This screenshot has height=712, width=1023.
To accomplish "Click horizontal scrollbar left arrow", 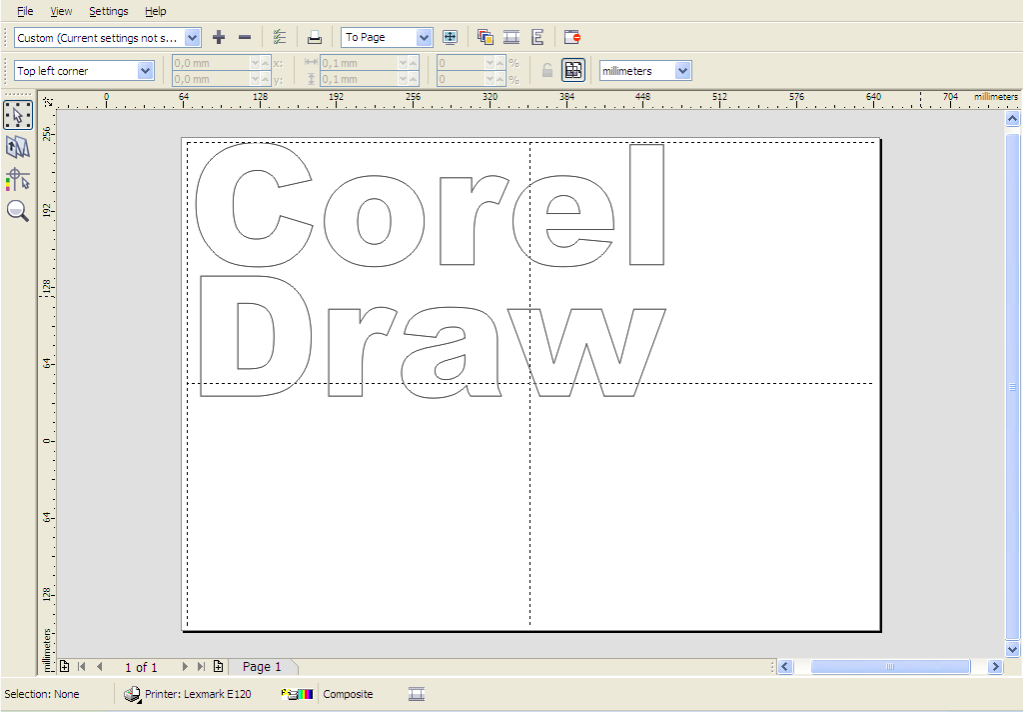I will coord(785,666).
